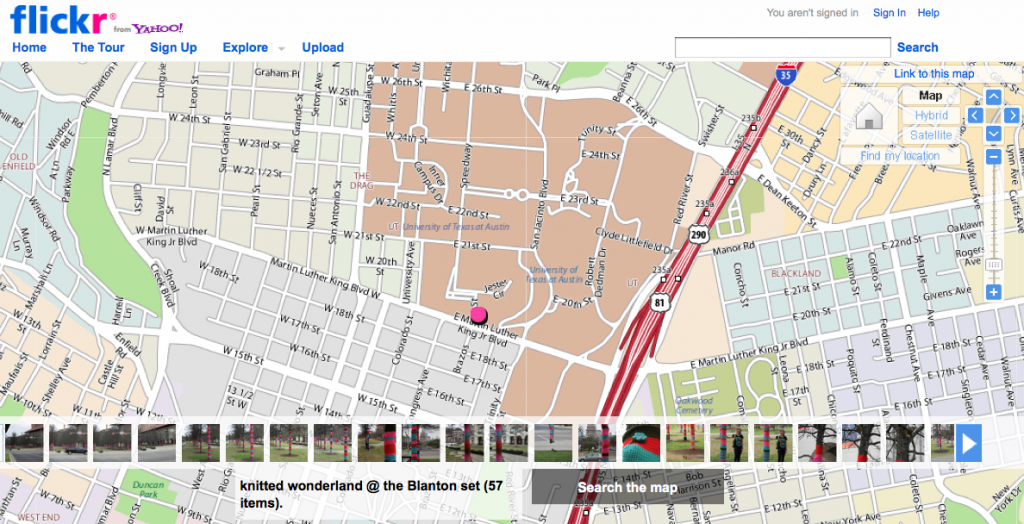Switch to Map view type
Viewport: 1024px width, 524px height.
(x=930, y=96)
